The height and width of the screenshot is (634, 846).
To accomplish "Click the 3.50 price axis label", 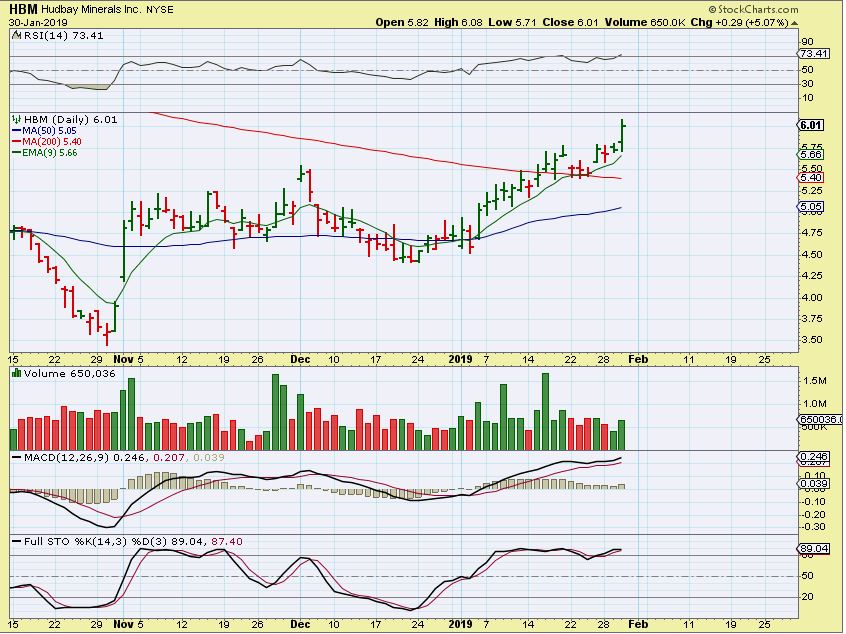I will tap(811, 340).
